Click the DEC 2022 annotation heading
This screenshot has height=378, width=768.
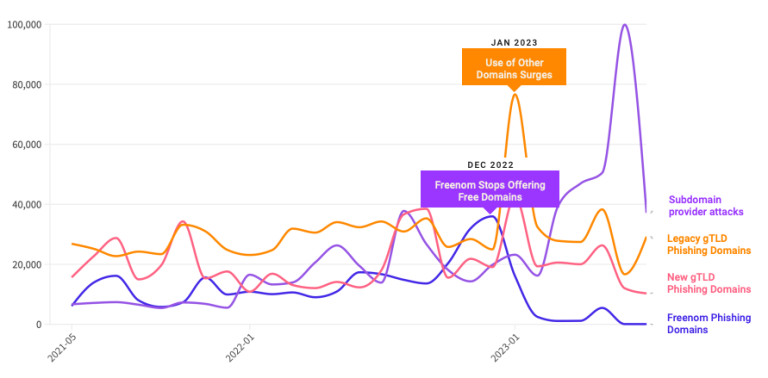pos(490,165)
